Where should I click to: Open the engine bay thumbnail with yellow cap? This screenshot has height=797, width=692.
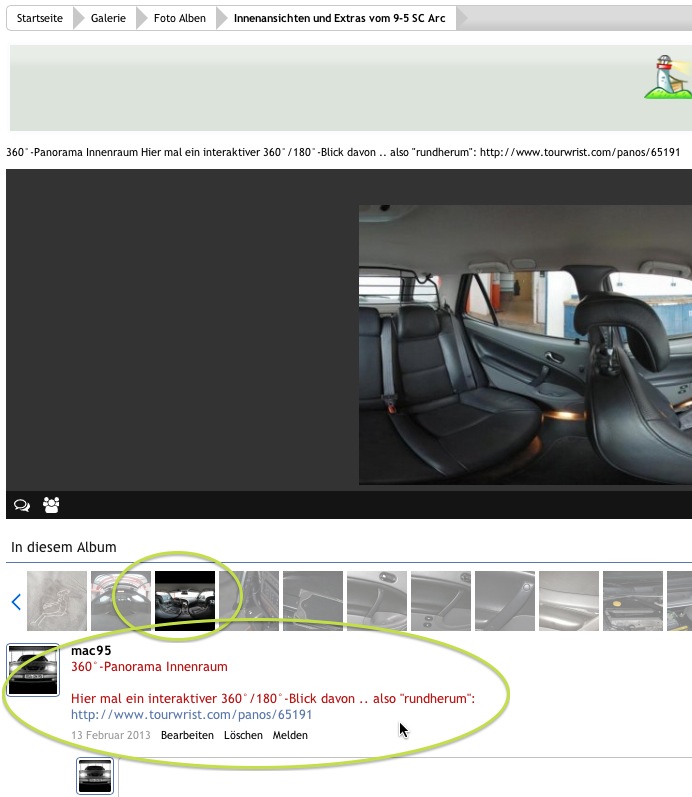[633, 601]
